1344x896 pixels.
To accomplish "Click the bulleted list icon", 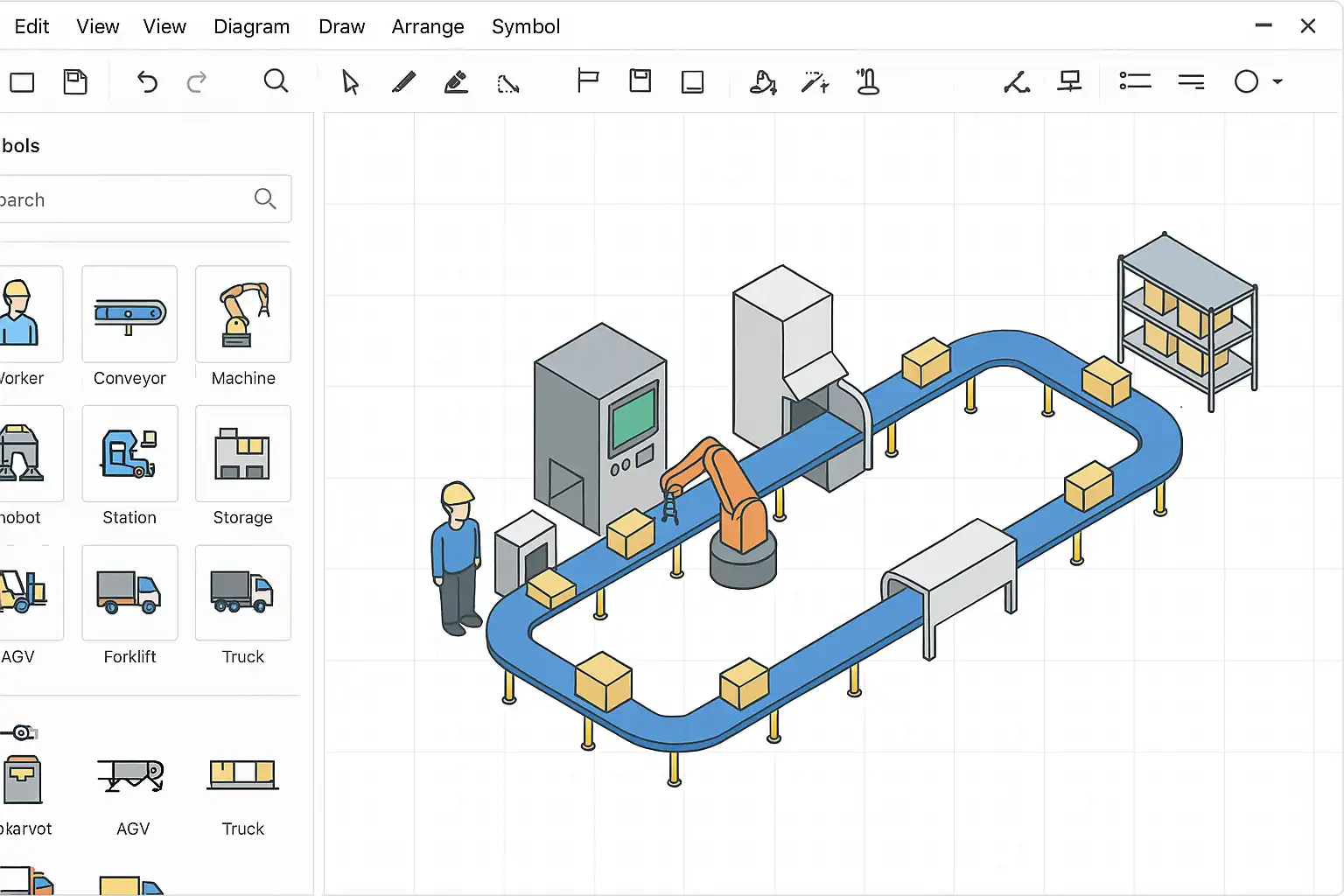I will 1135,81.
